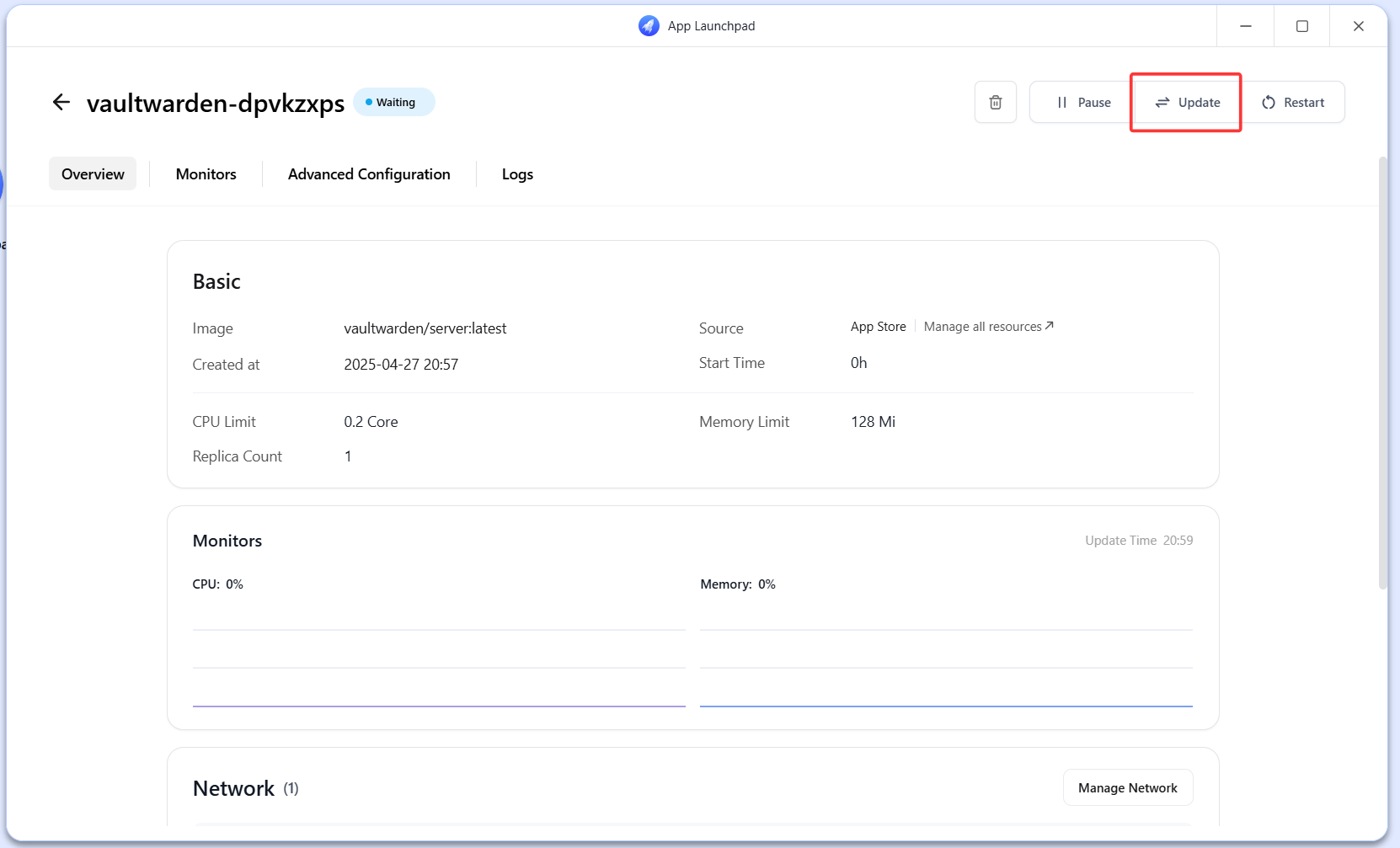The image size is (1400, 848).
Task: Minimize the App Launchpad window
Action: pos(1245,26)
